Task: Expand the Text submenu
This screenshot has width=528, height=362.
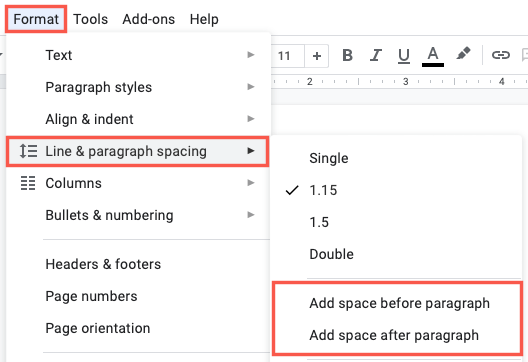Action: pyautogui.click(x=138, y=55)
